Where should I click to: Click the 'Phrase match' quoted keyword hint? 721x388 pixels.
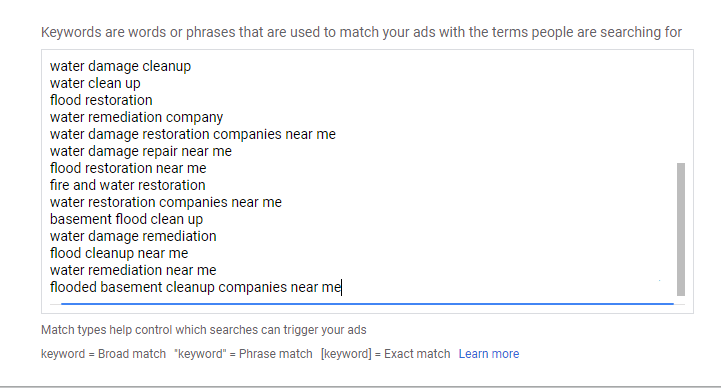pos(243,354)
